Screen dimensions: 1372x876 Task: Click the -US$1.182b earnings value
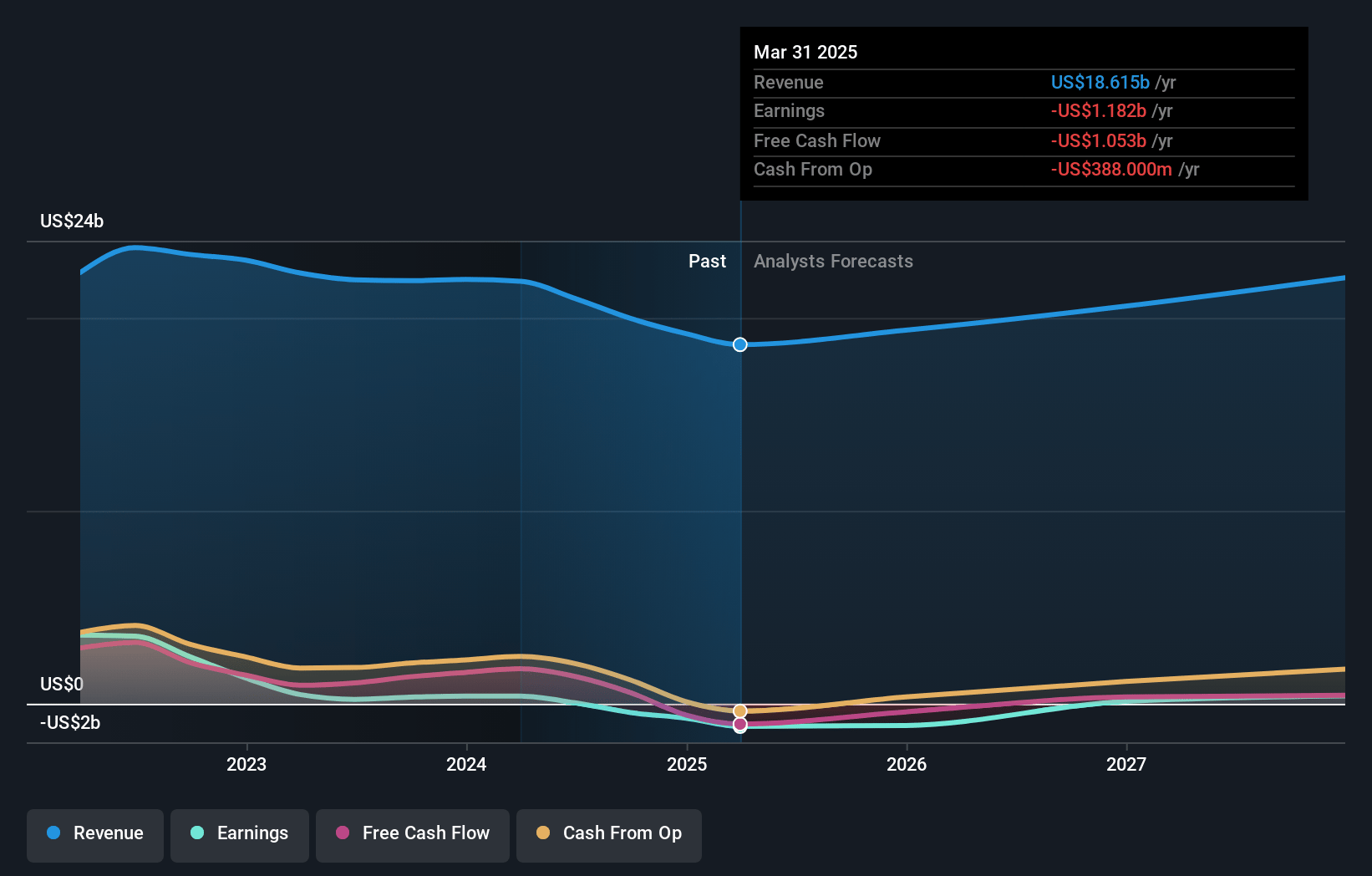[x=1099, y=110]
